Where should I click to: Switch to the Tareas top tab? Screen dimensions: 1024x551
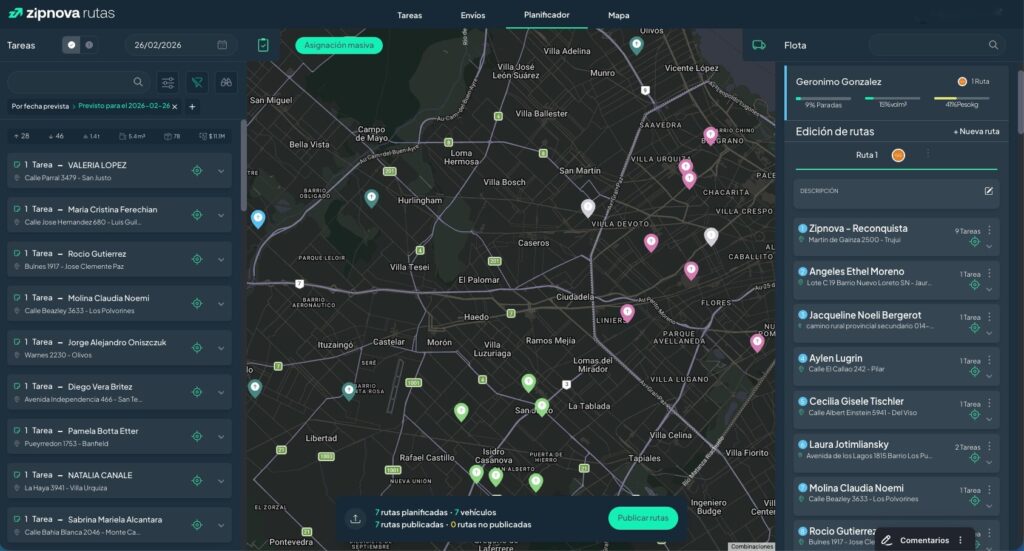[x=409, y=15]
